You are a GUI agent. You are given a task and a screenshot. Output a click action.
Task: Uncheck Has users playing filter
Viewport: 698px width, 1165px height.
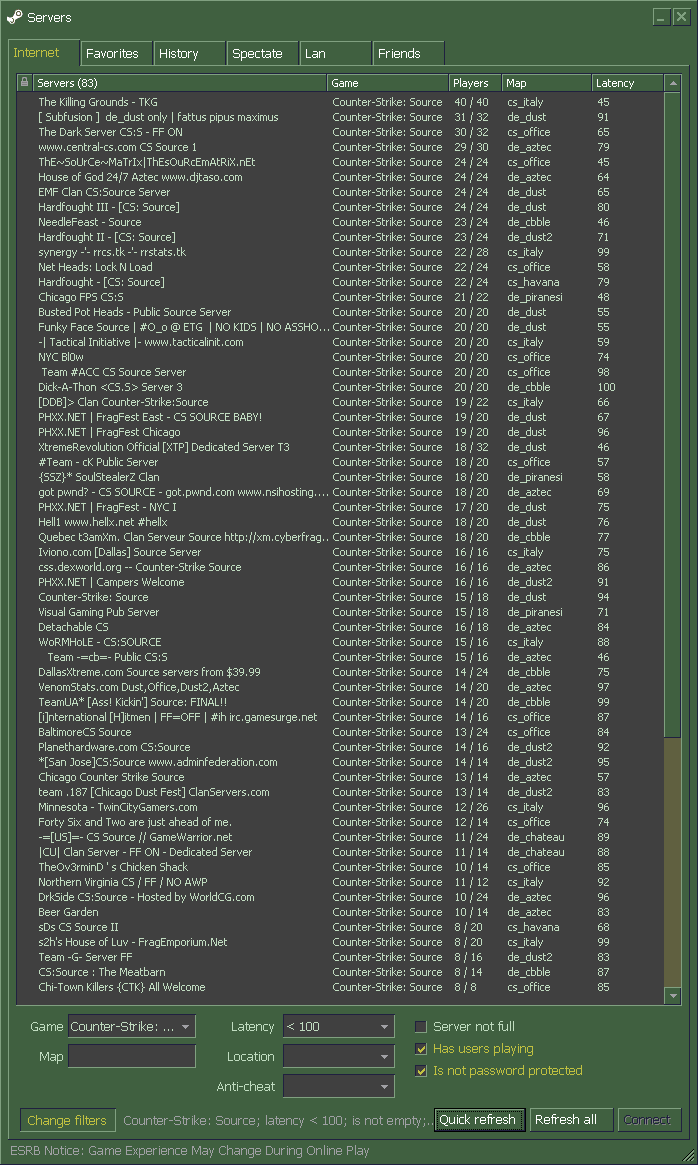[x=421, y=1049]
